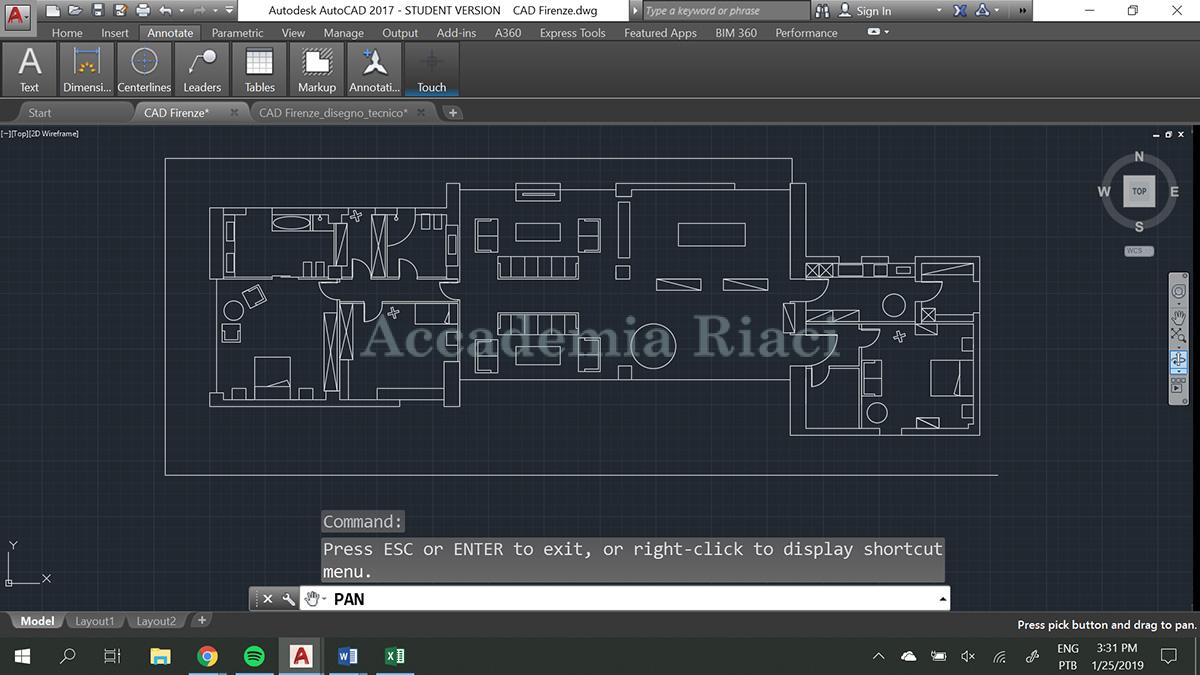Click the Save icon in quick access toolbar

(98, 10)
